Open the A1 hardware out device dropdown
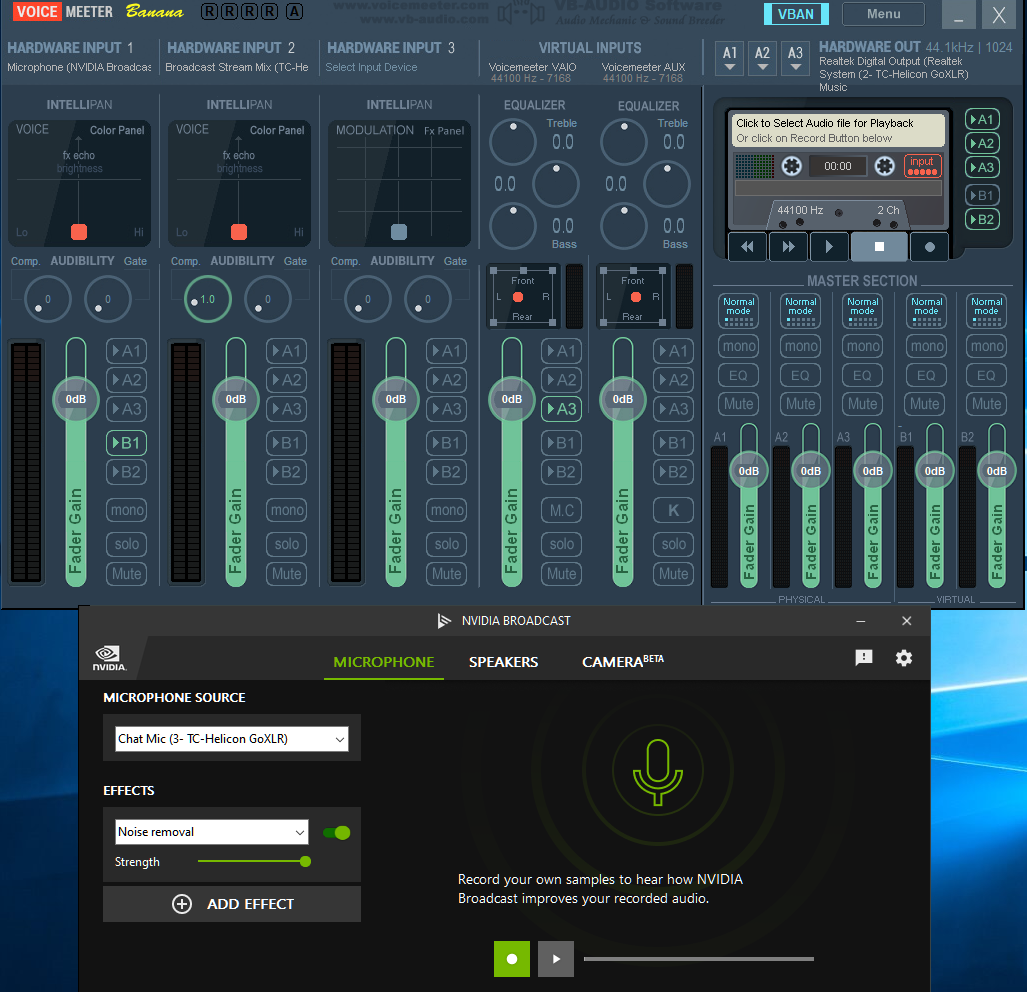This screenshot has width=1027, height=992. pos(730,58)
